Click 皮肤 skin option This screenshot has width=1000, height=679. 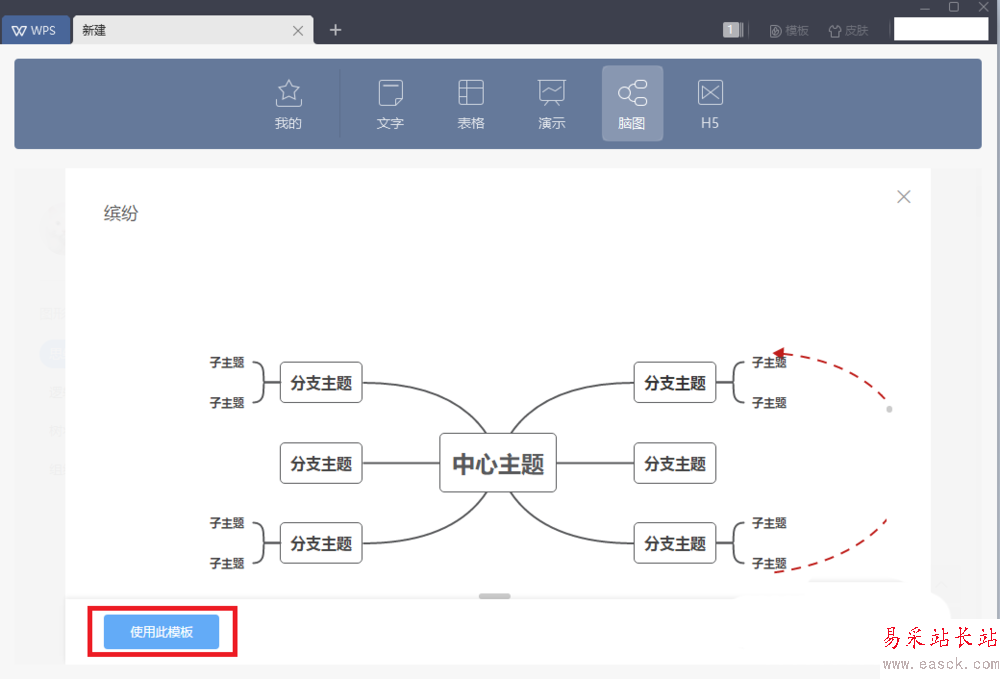coord(848,31)
